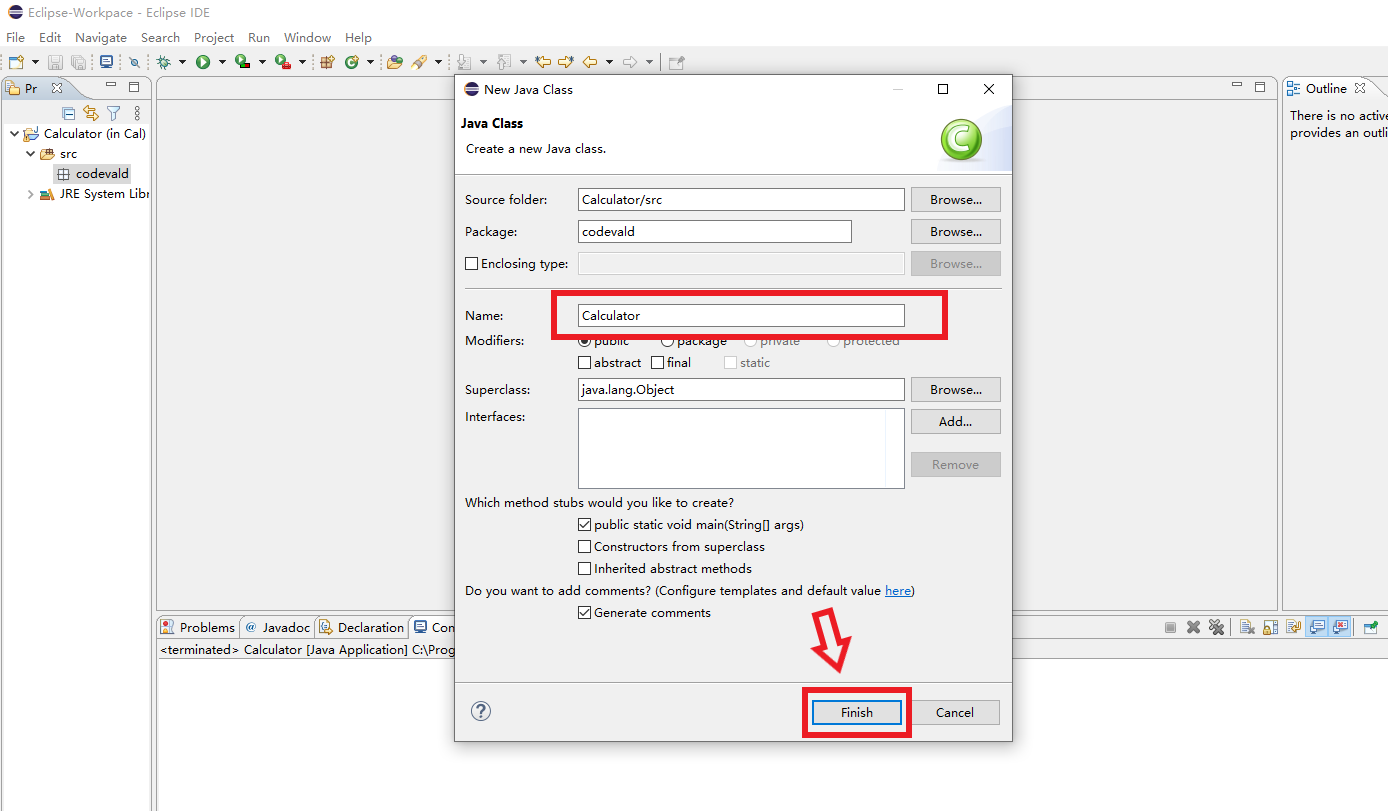The height and width of the screenshot is (811, 1388).
Task: Open the File menu
Action: coord(16,37)
